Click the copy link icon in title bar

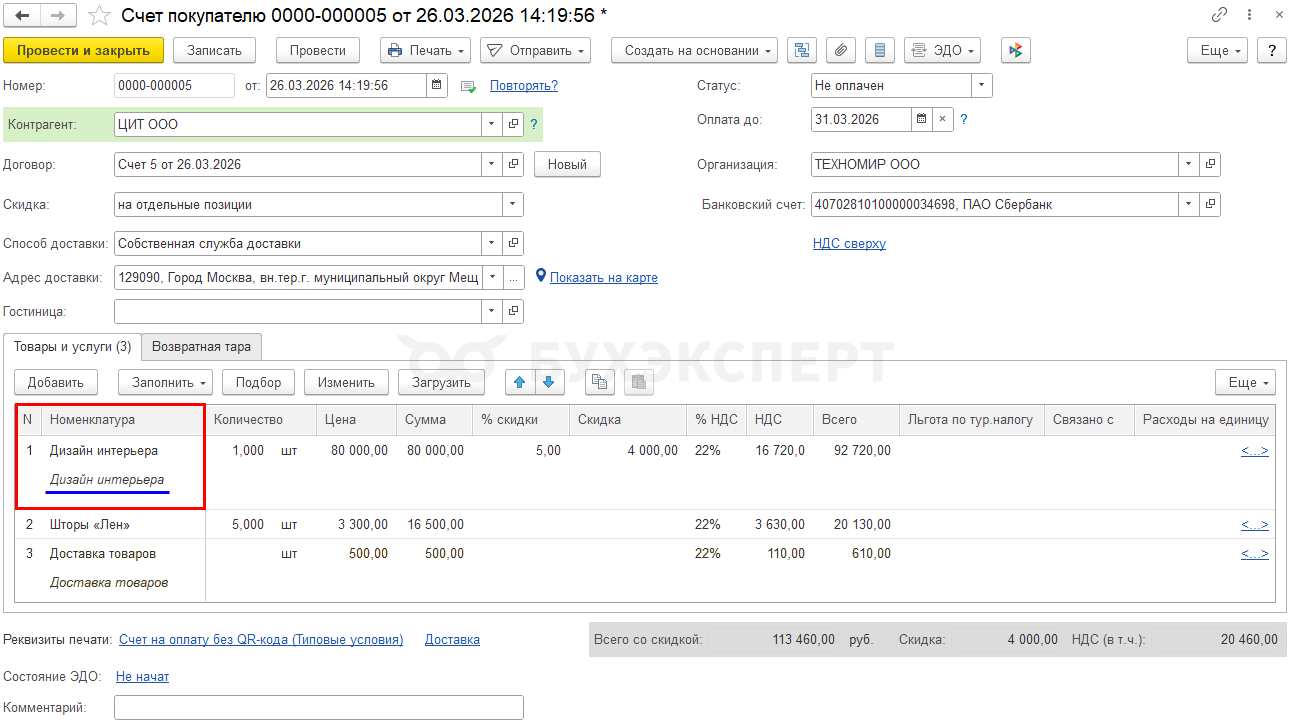click(x=1219, y=15)
